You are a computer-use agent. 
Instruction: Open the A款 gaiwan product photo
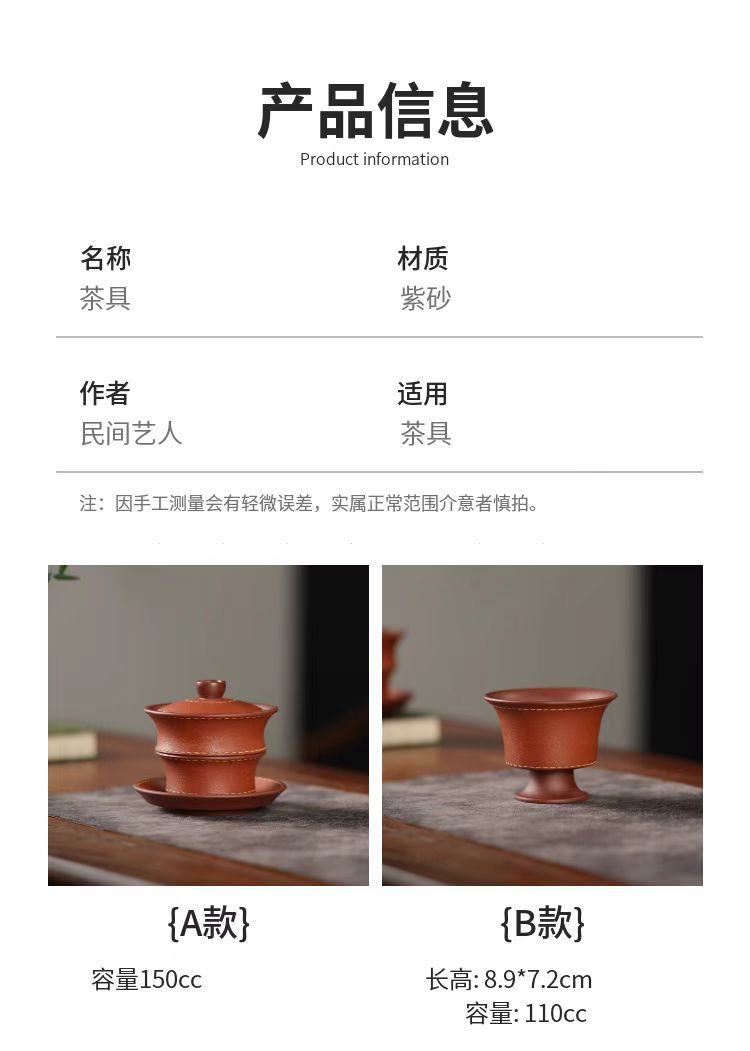[208, 725]
